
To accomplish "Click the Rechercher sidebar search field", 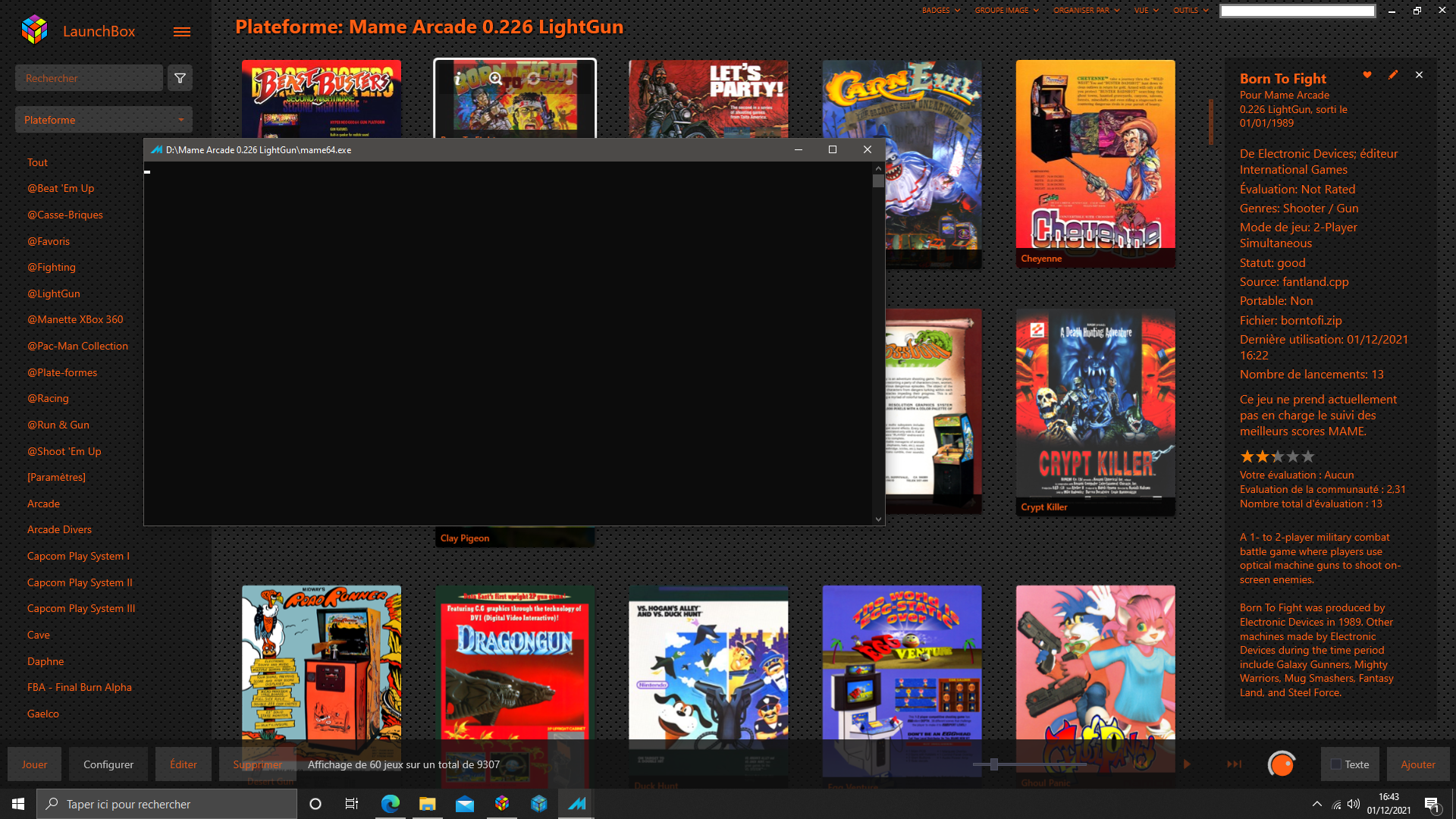I will click(89, 78).
